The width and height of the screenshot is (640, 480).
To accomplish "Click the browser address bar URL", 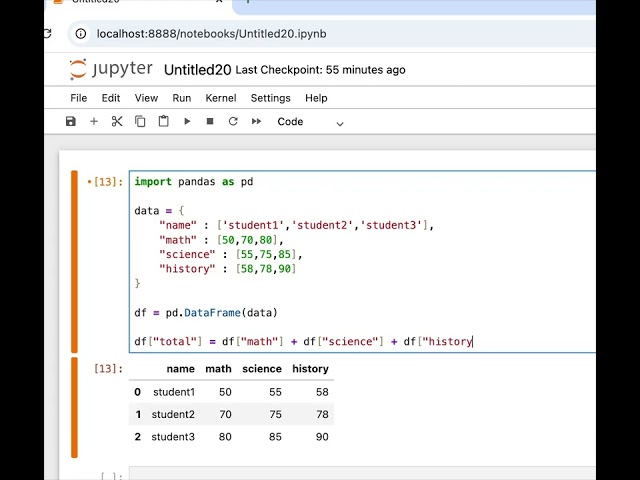I will pos(211,34).
